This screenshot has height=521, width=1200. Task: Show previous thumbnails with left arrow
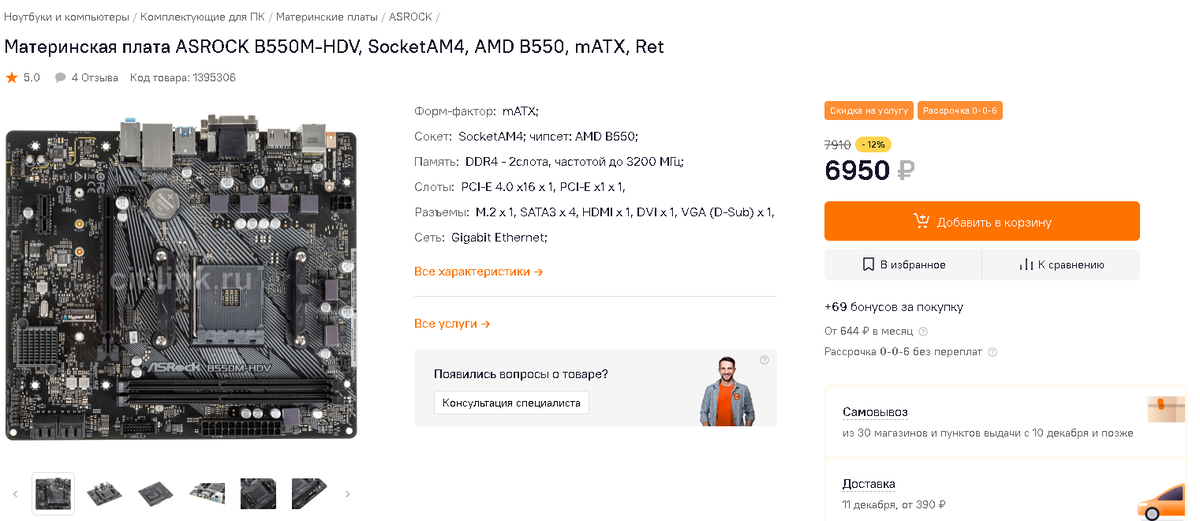point(15,494)
